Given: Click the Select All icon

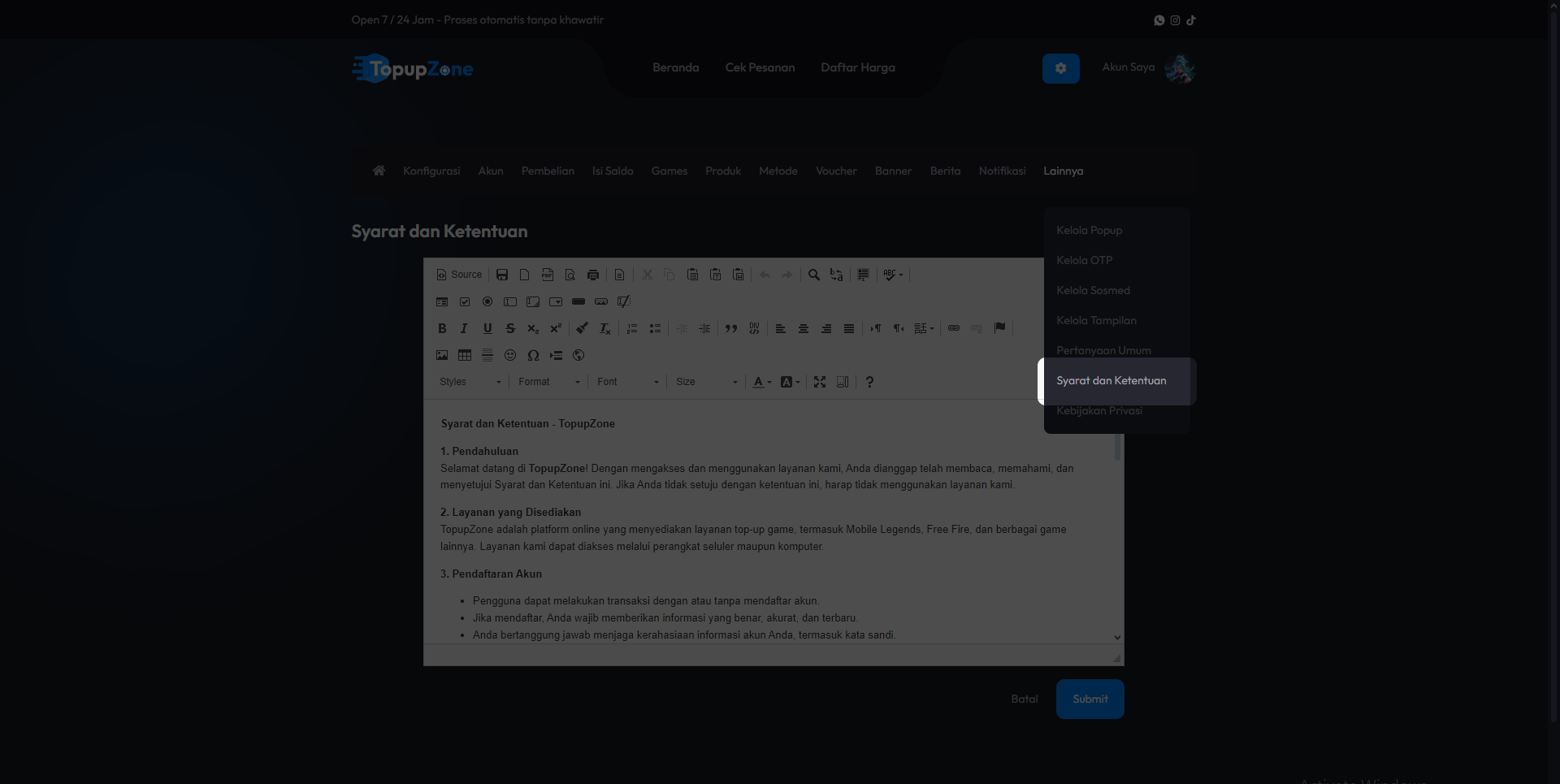Looking at the screenshot, I should click(x=864, y=275).
